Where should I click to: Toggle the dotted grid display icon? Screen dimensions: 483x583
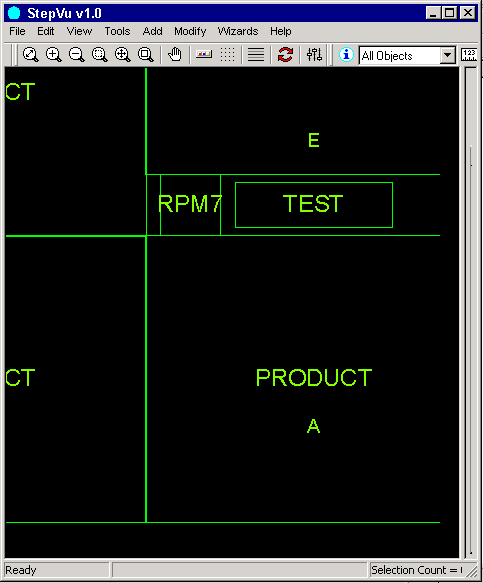tap(227, 55)
